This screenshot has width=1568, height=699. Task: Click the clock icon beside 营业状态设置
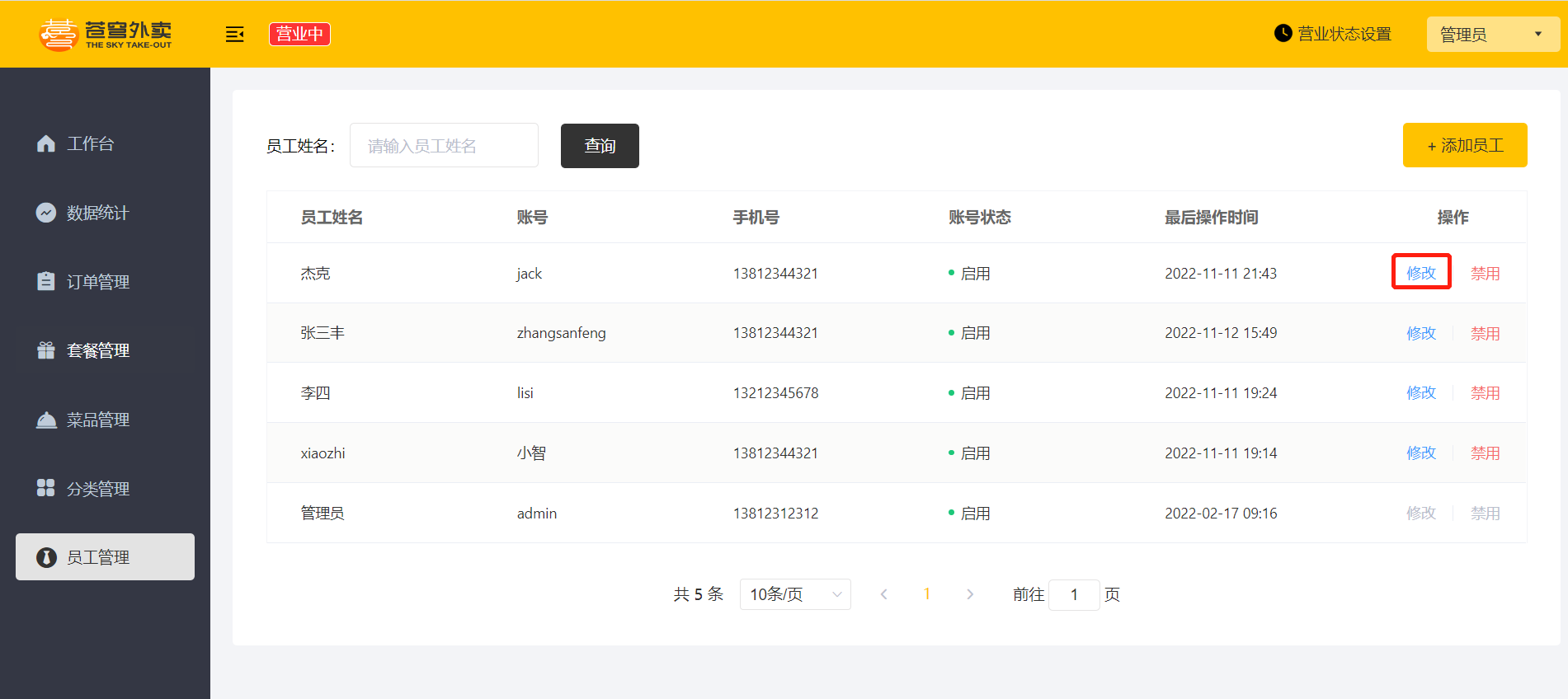[x=1283, y=33]
